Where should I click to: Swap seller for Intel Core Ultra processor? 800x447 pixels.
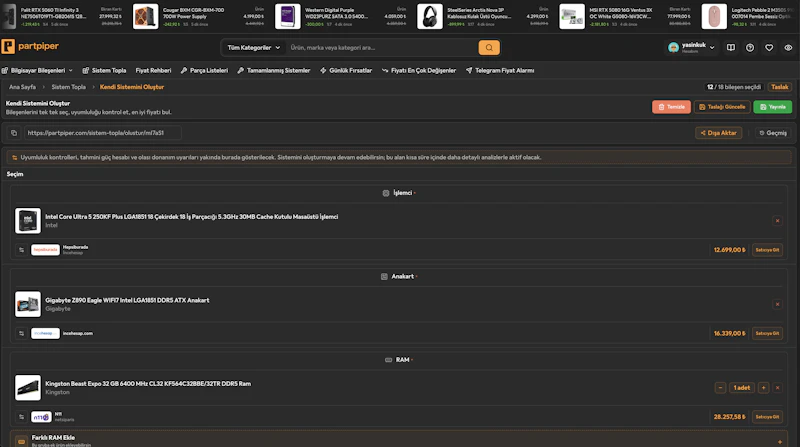point(21,250)
